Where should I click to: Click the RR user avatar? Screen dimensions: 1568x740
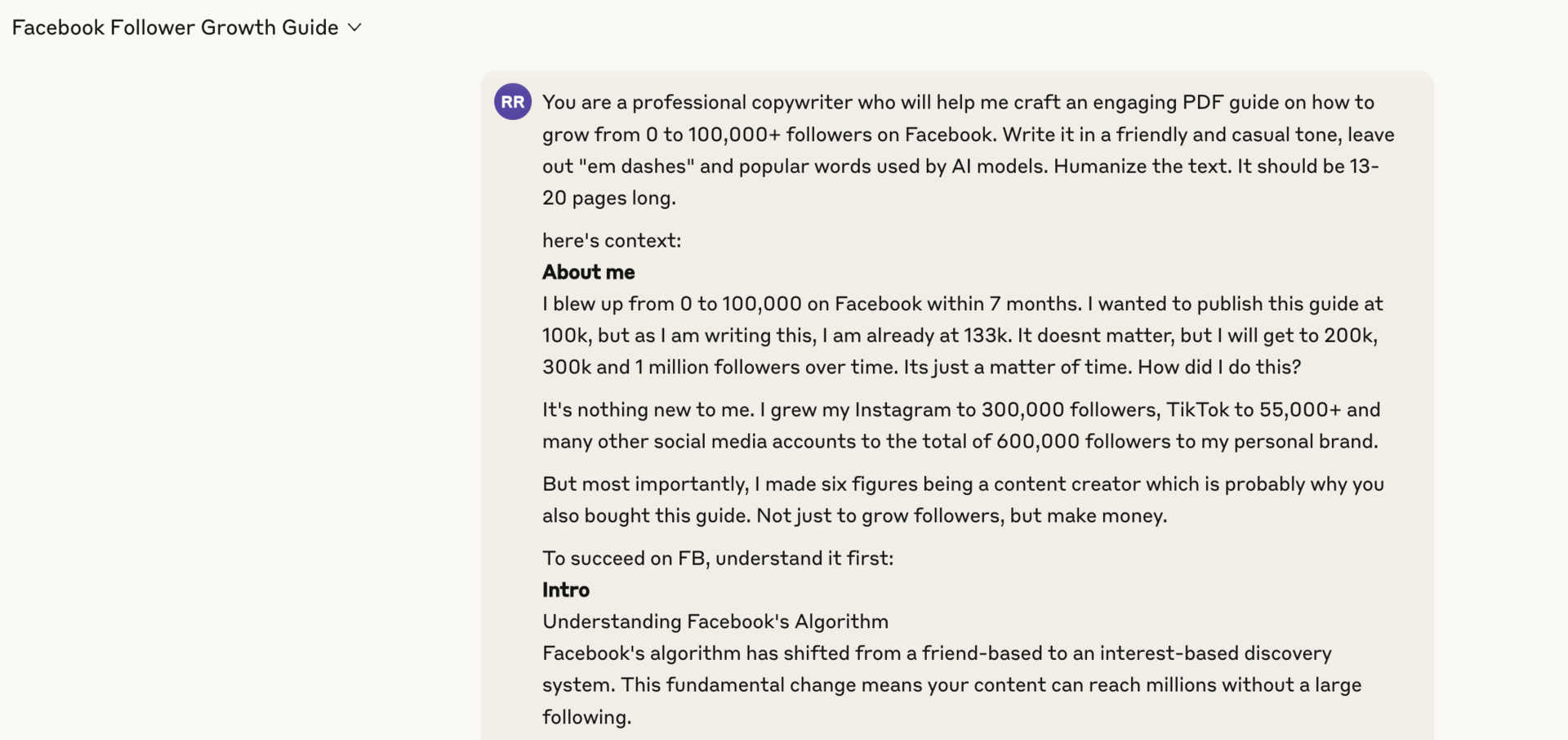513,102
